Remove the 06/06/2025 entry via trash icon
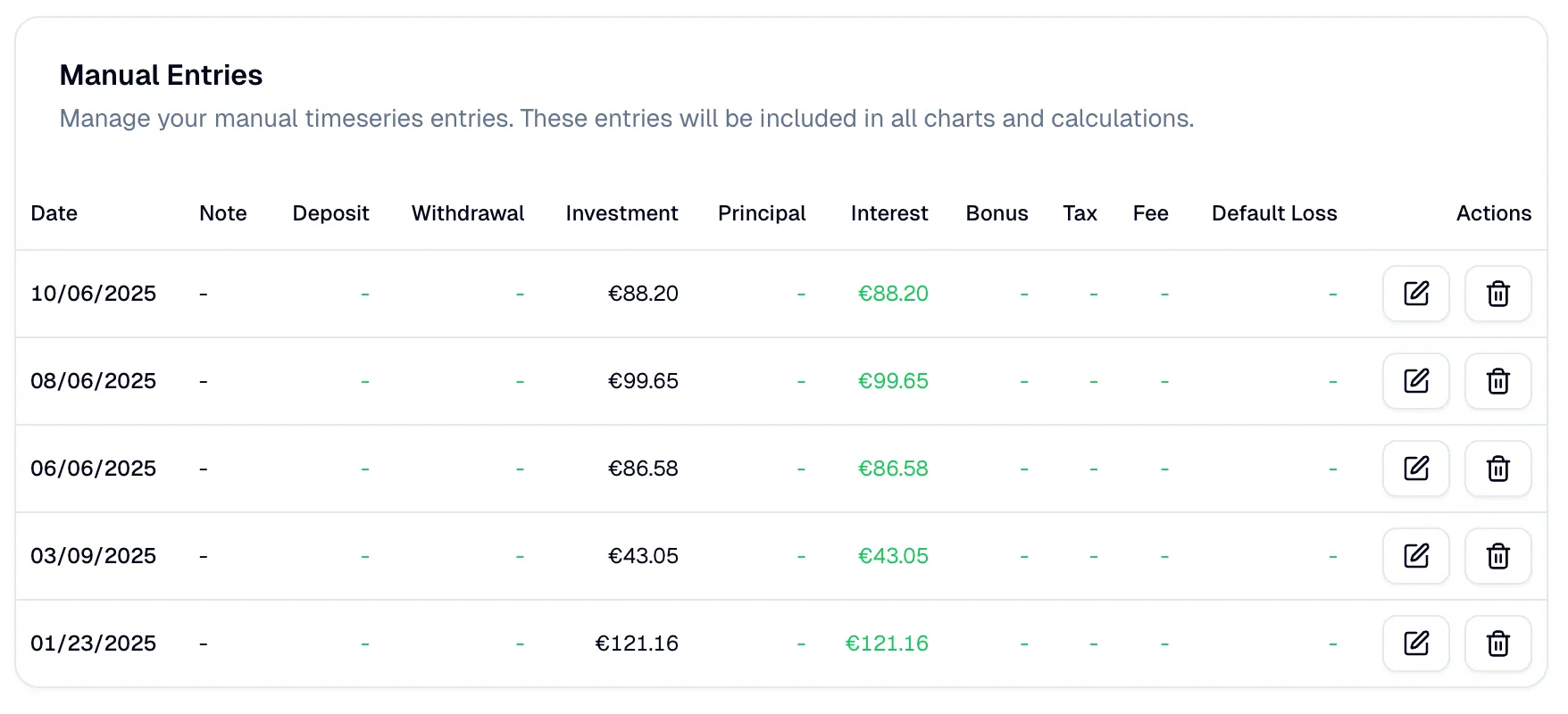Image resolution: width=1568 pixels, height=714 pixels. click(x=1497, y=469)
